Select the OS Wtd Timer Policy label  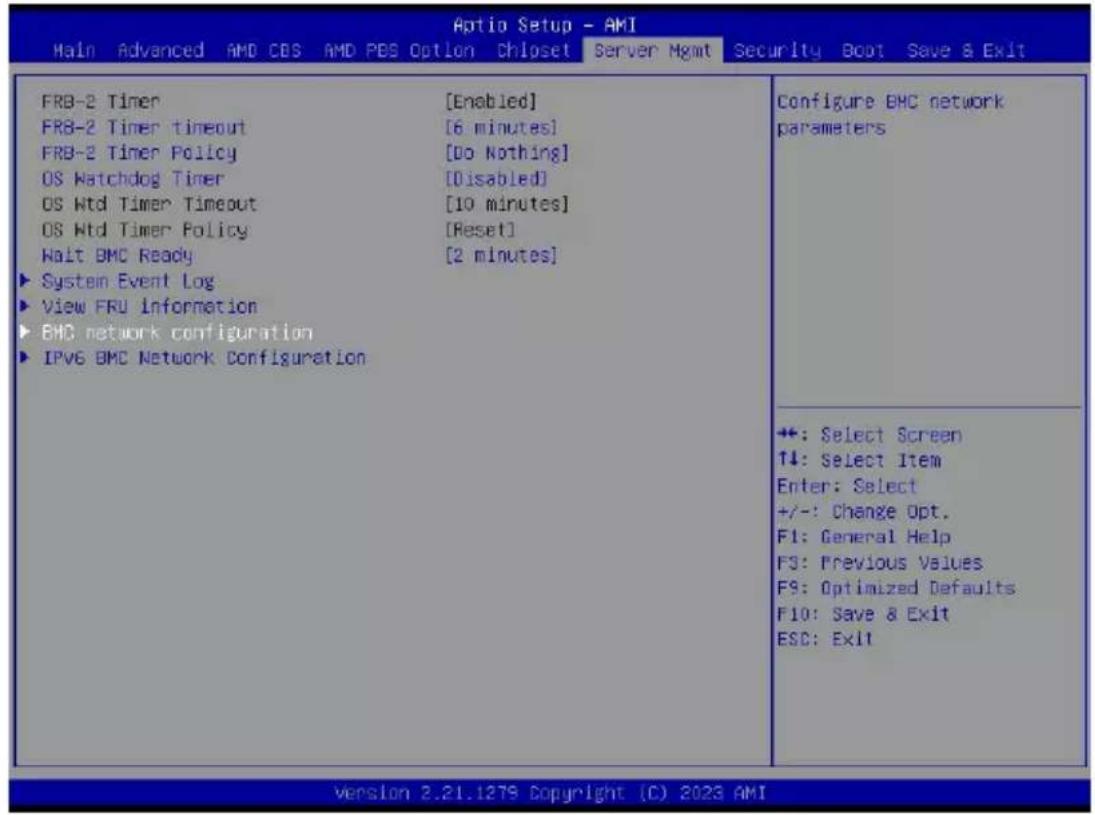[145, 230]
